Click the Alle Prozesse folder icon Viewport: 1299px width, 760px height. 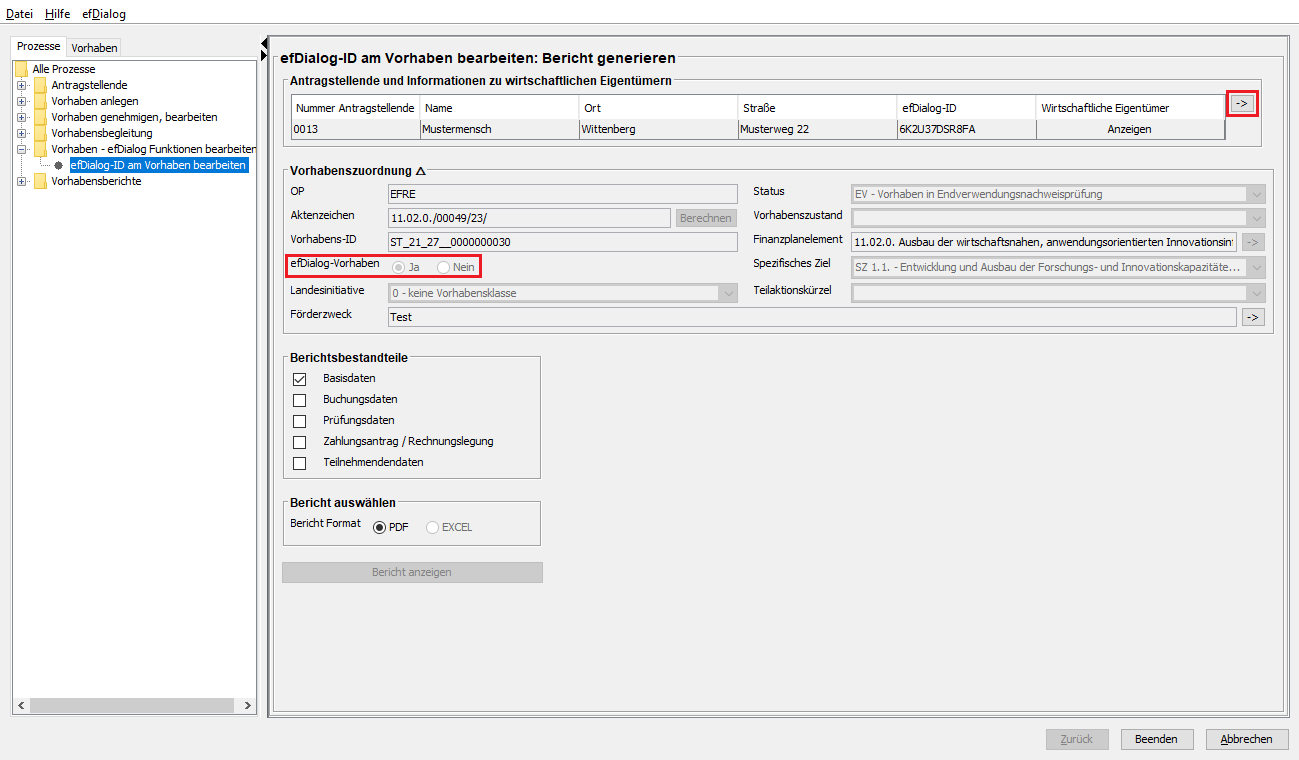(x=21, y=69)
